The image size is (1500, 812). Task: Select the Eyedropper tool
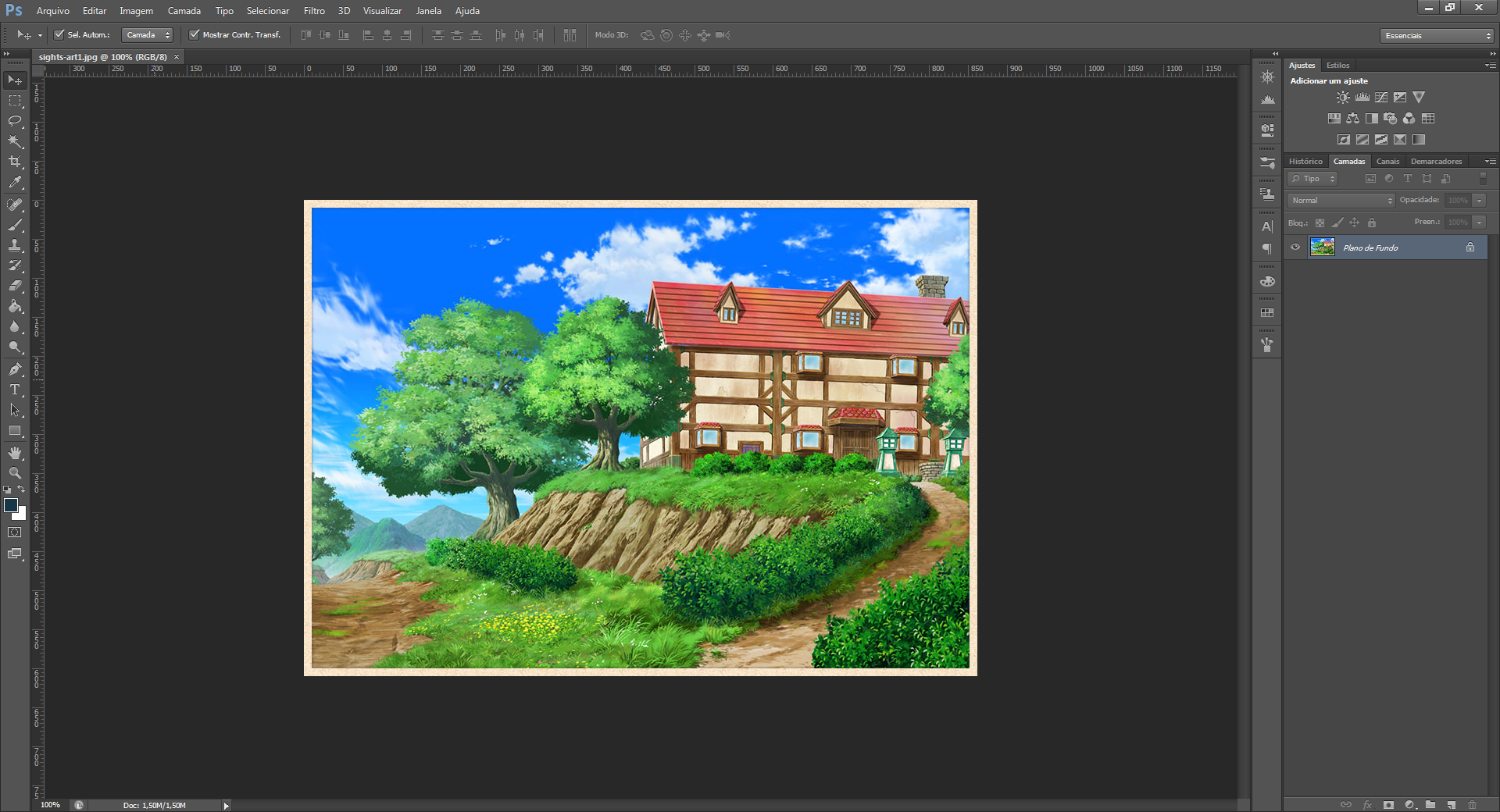tap(15, 182)
